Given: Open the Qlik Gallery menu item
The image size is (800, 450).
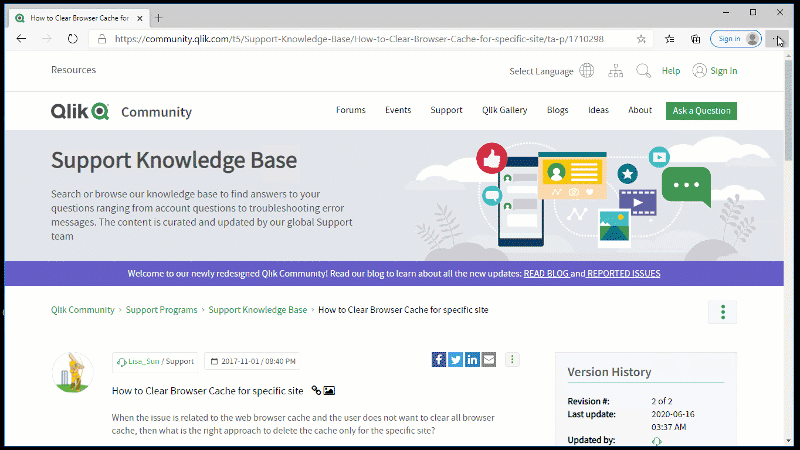Looking at the screenshot, I should 505,110.
